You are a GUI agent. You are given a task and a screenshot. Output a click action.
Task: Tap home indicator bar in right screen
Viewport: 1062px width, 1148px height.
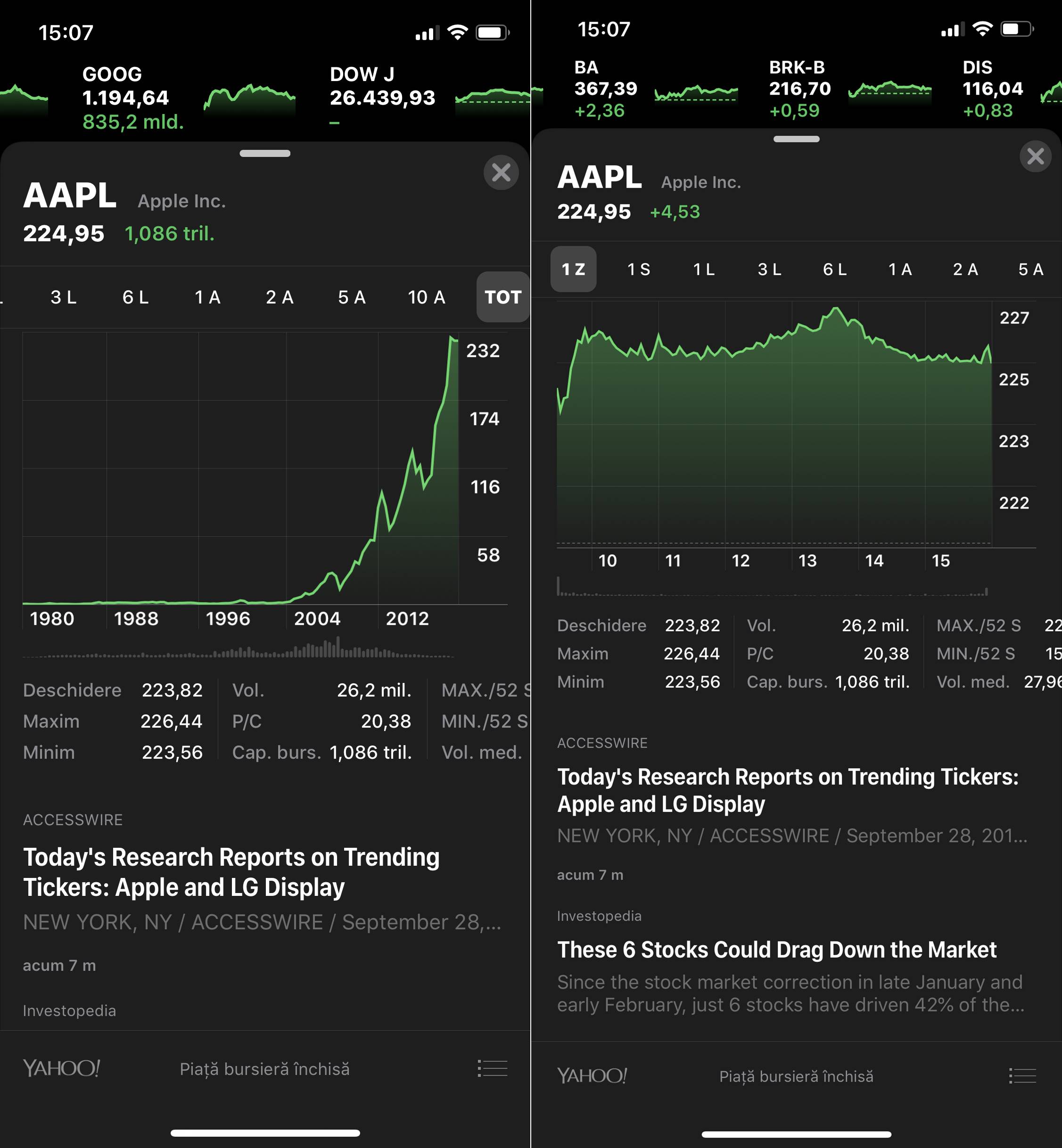click(797, 1134)
